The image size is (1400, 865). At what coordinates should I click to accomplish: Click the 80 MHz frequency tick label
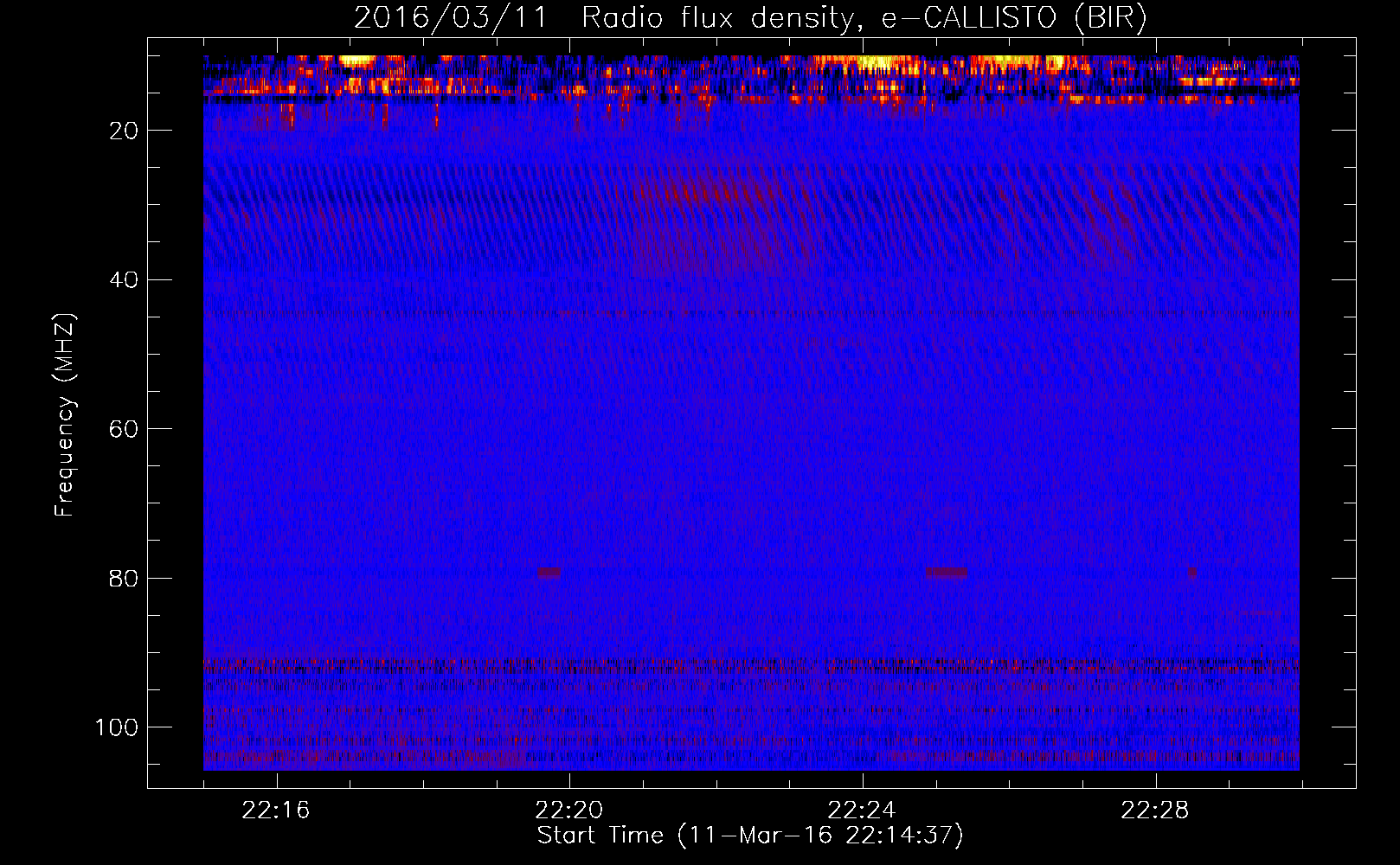[x=124, y=579]
